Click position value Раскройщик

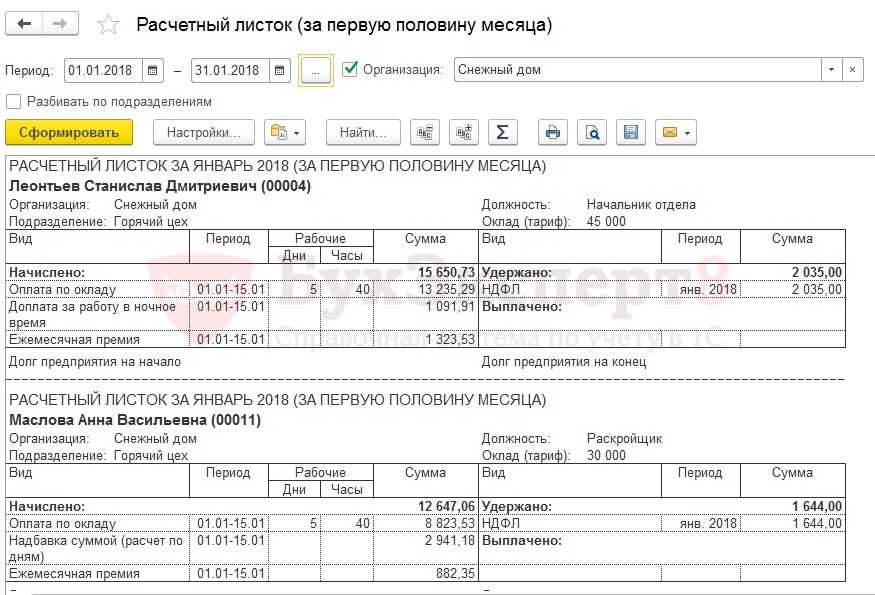pyautogui.click(x=624, y=438)
